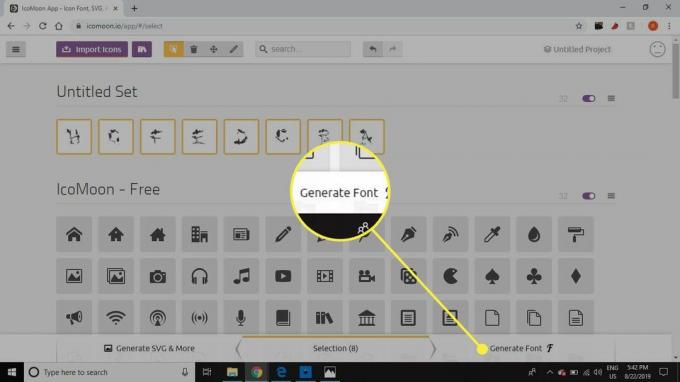Select the clubs suit icon
Viewport: 680px width, 382px height.
[x=534, y=276]
